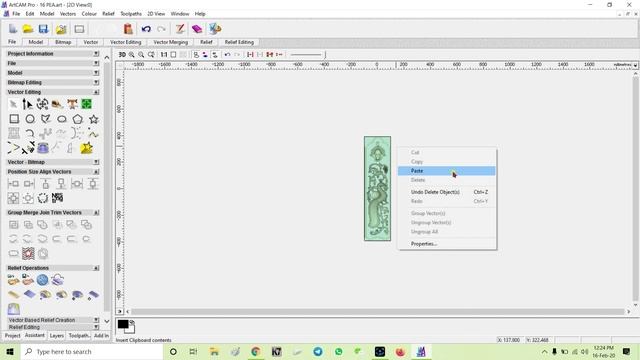Screen dimensions: 640x360
Task: Click the peacock relief thumbnail in canvas
Action: 378,189
